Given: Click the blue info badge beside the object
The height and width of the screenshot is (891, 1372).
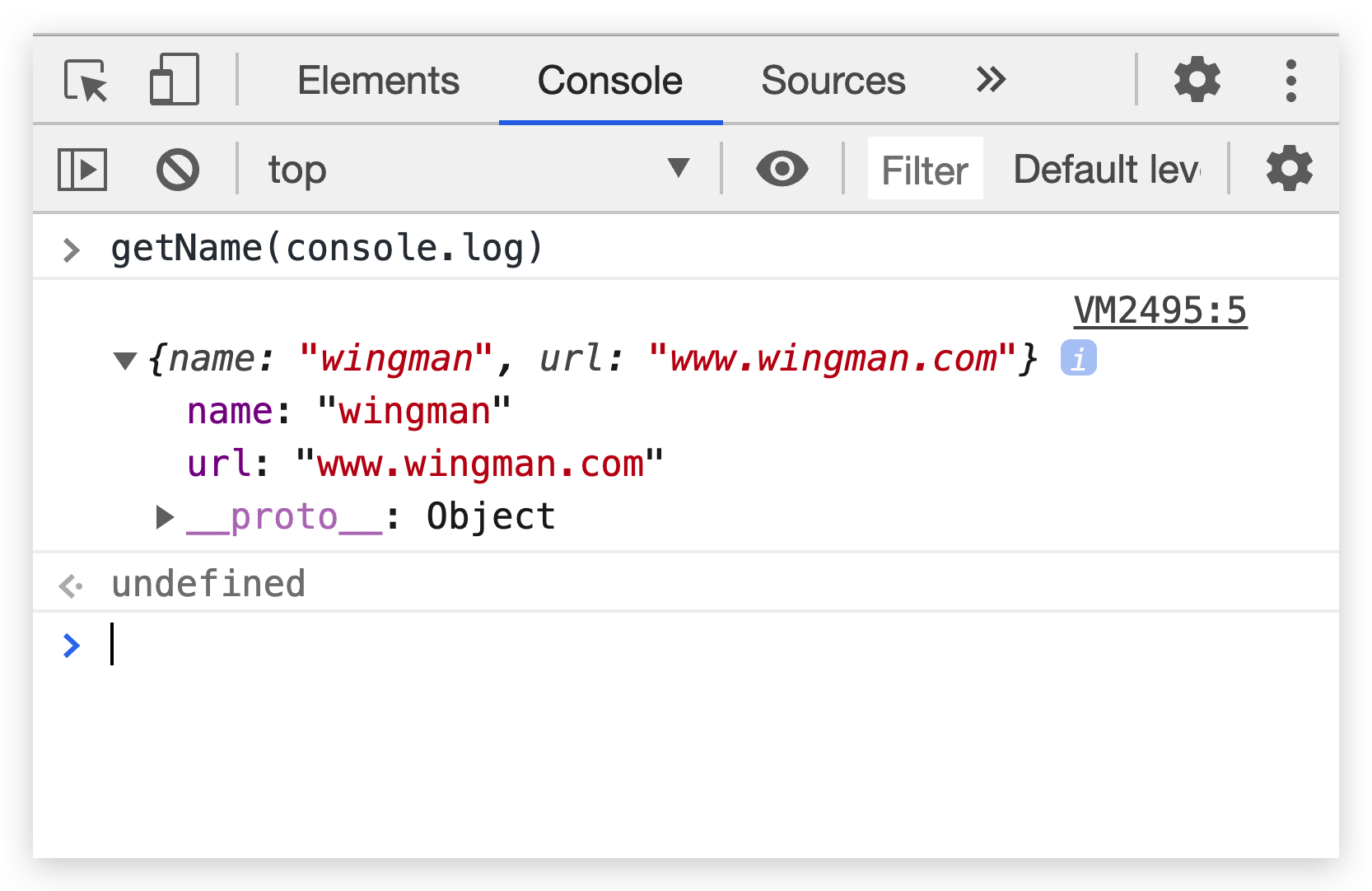Looking at the screenshot, I should 1078,358.
